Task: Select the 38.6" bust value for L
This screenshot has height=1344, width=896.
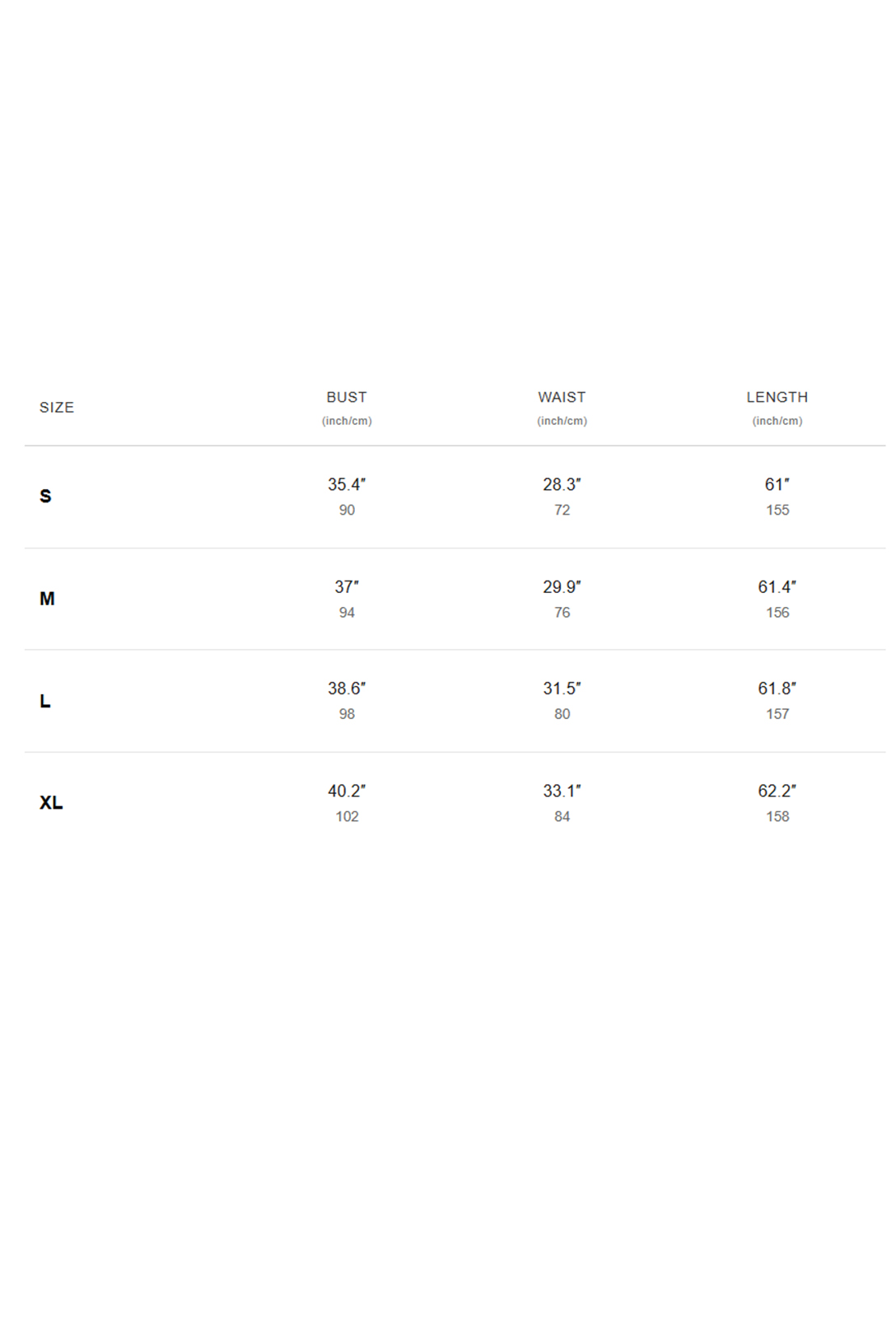Action: tap(347, 688)
